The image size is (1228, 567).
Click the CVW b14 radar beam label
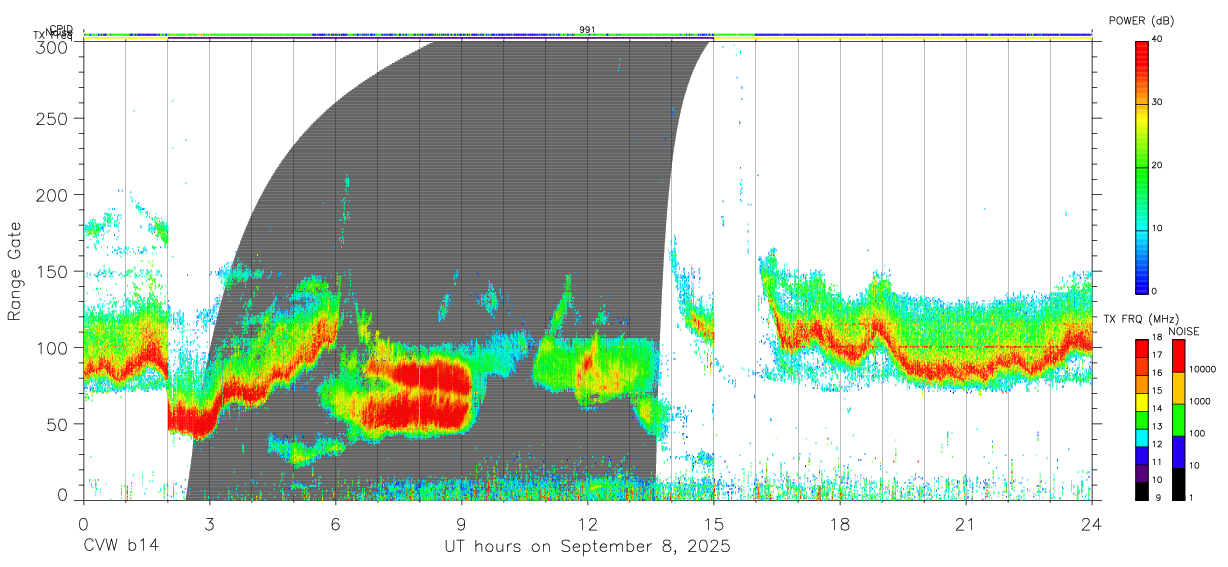click(x=121, y=547)
